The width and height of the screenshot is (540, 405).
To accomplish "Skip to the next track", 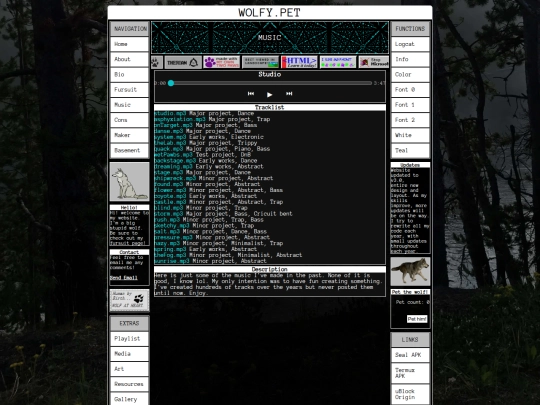I will [289, 94].
